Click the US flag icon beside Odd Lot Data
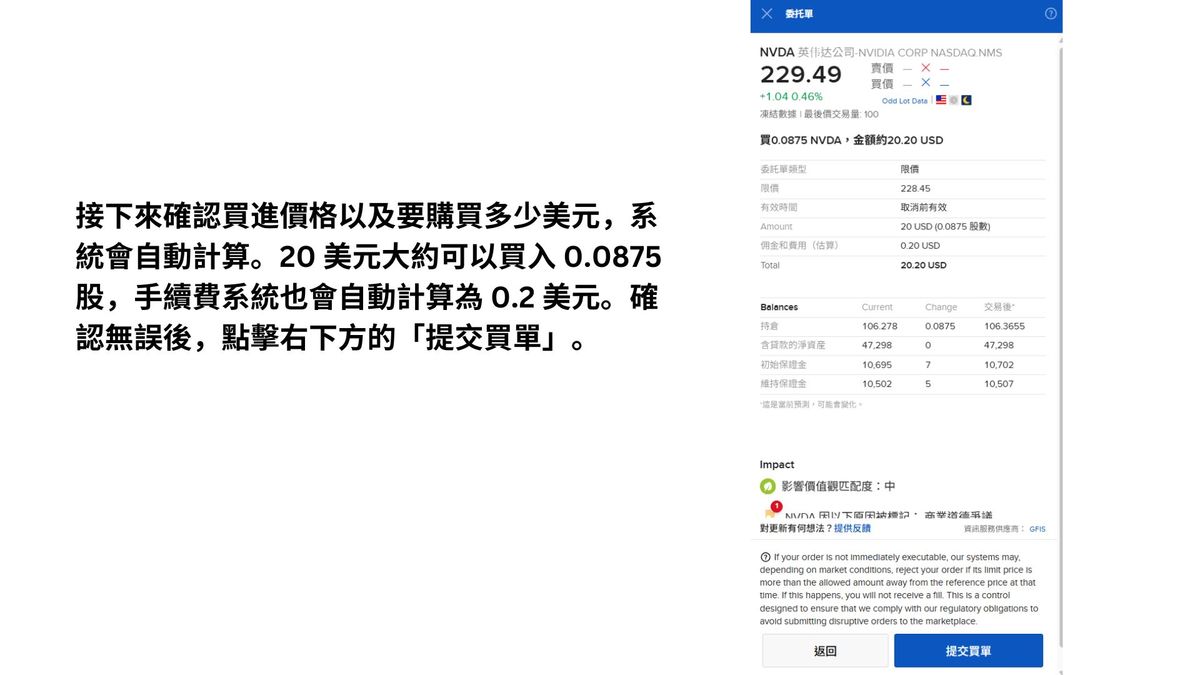 [x=941, y=100]
